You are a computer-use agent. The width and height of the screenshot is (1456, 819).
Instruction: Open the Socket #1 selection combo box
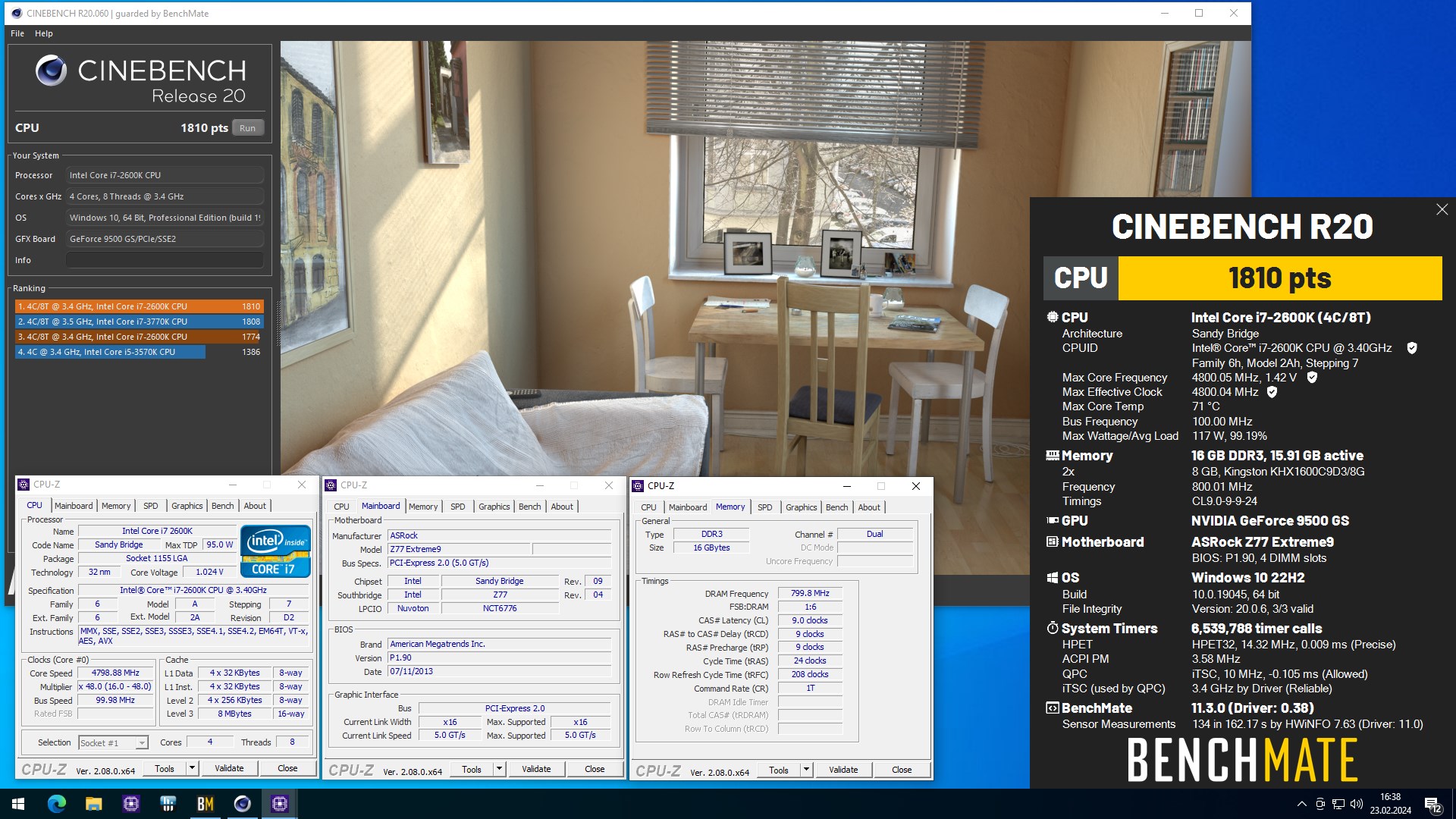point(113,742)
